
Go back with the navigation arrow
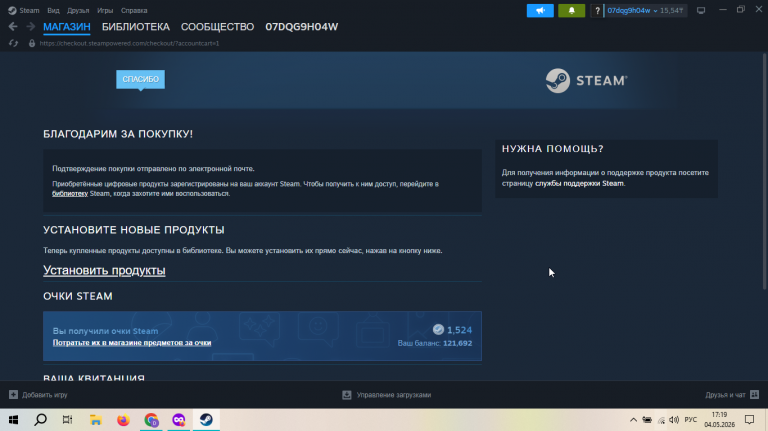tap(13, 26)
